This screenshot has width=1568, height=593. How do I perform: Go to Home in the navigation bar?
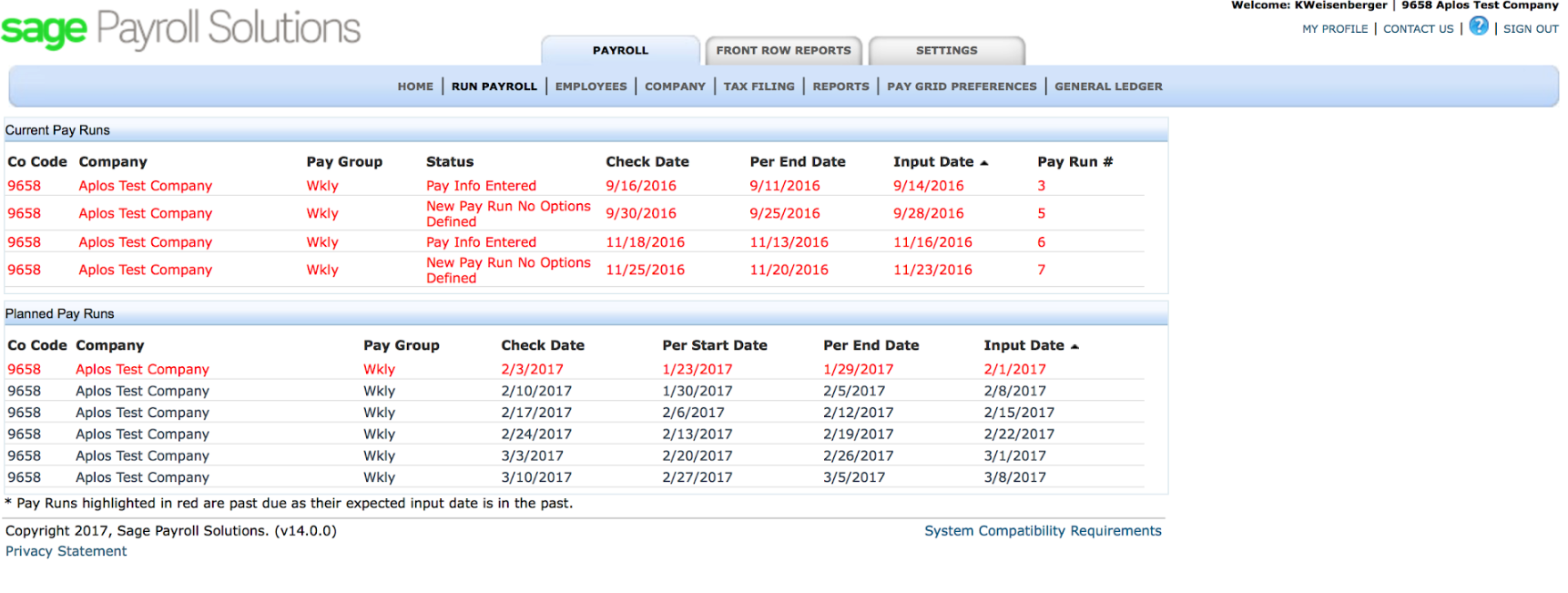[x=415, y=87]
